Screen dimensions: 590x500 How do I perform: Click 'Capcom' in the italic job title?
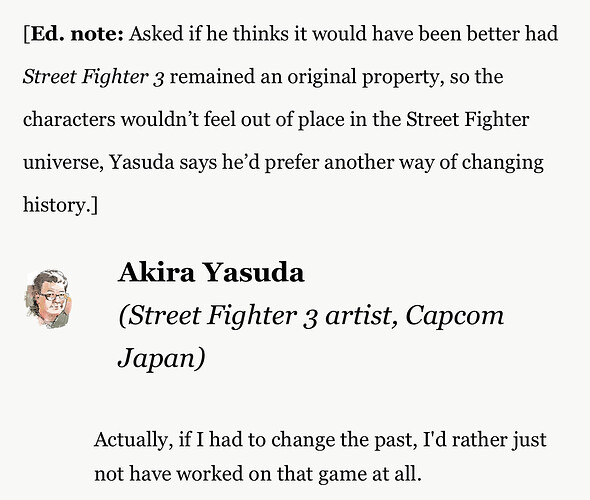[455, 316]
